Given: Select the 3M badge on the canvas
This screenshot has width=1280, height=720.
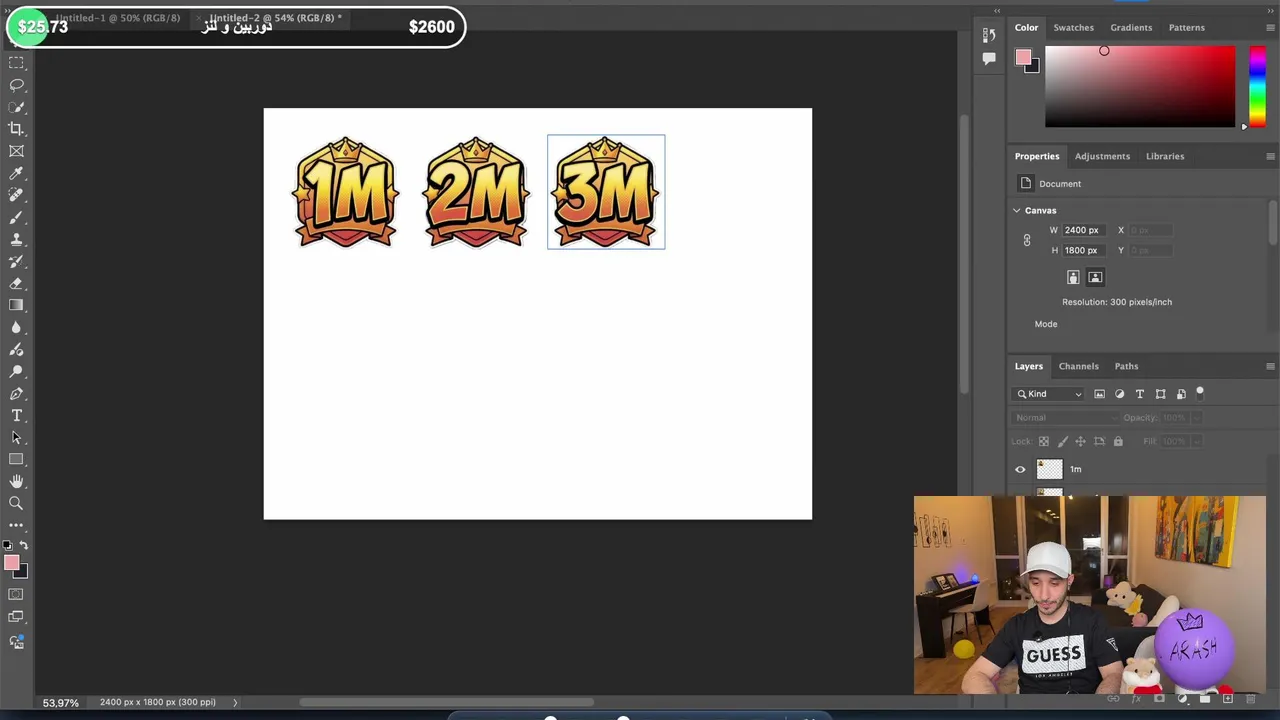Looking at the screenshot, I should (606, 192).
